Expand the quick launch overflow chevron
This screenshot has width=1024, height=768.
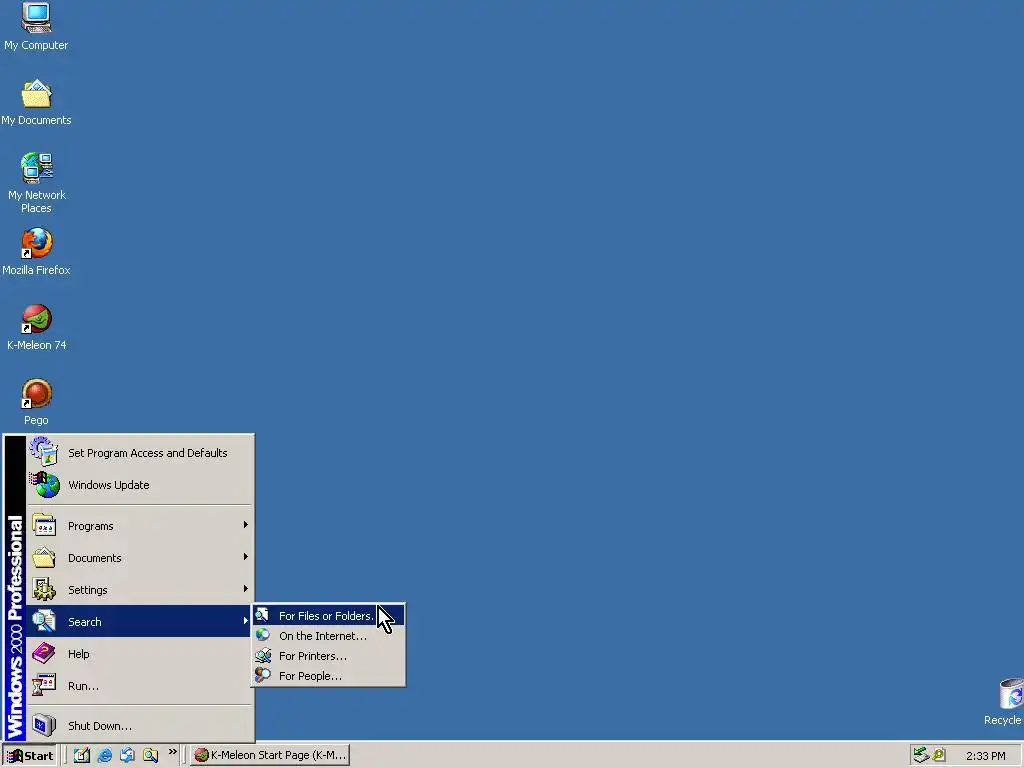coord(172,752)
